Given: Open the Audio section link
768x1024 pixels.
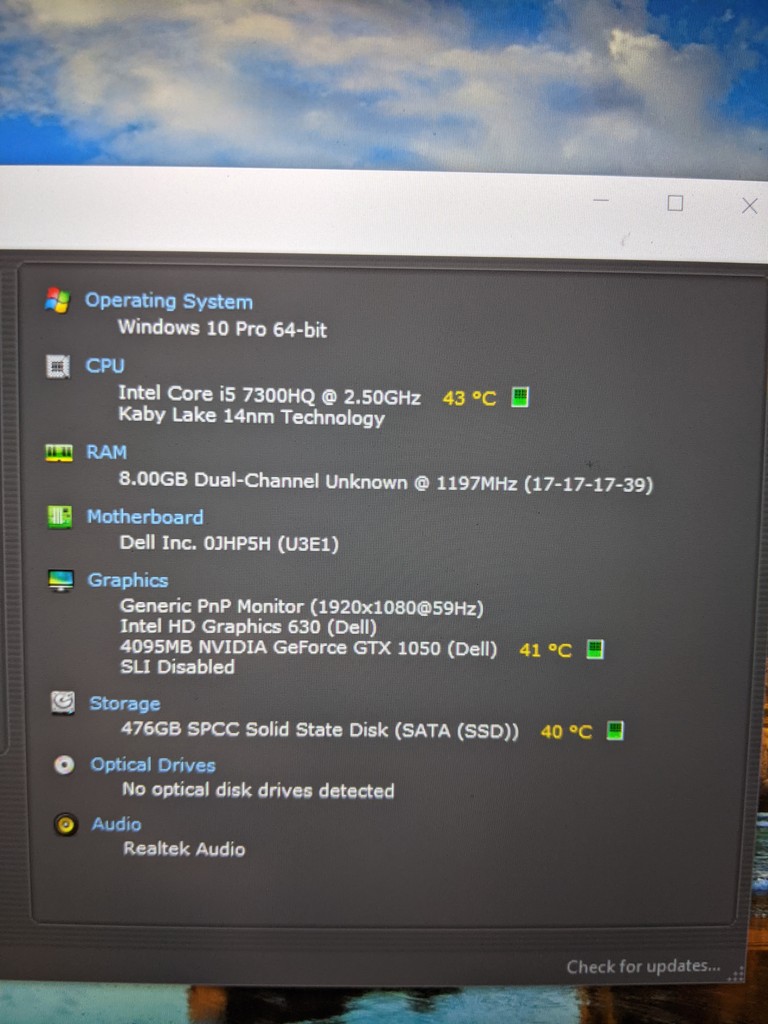Looking at the screenshot, I should (116, 824).
